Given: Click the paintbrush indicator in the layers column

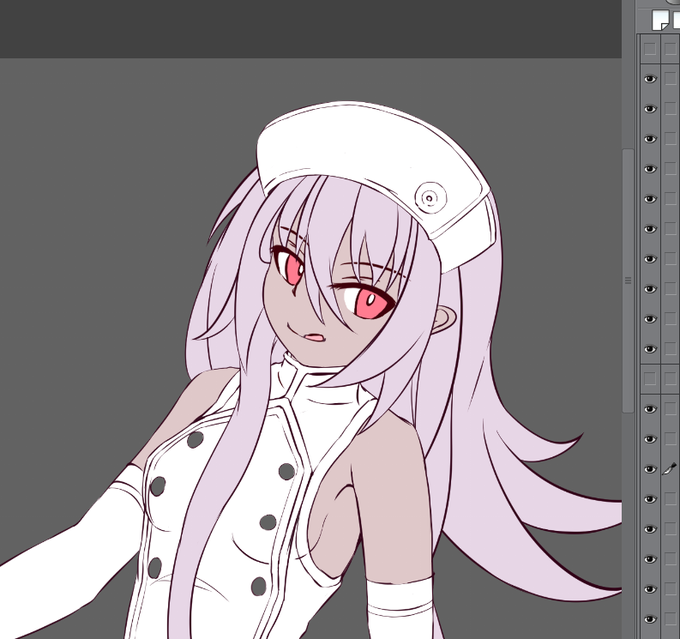Looking at the screenshot, I should coord(670,469).
